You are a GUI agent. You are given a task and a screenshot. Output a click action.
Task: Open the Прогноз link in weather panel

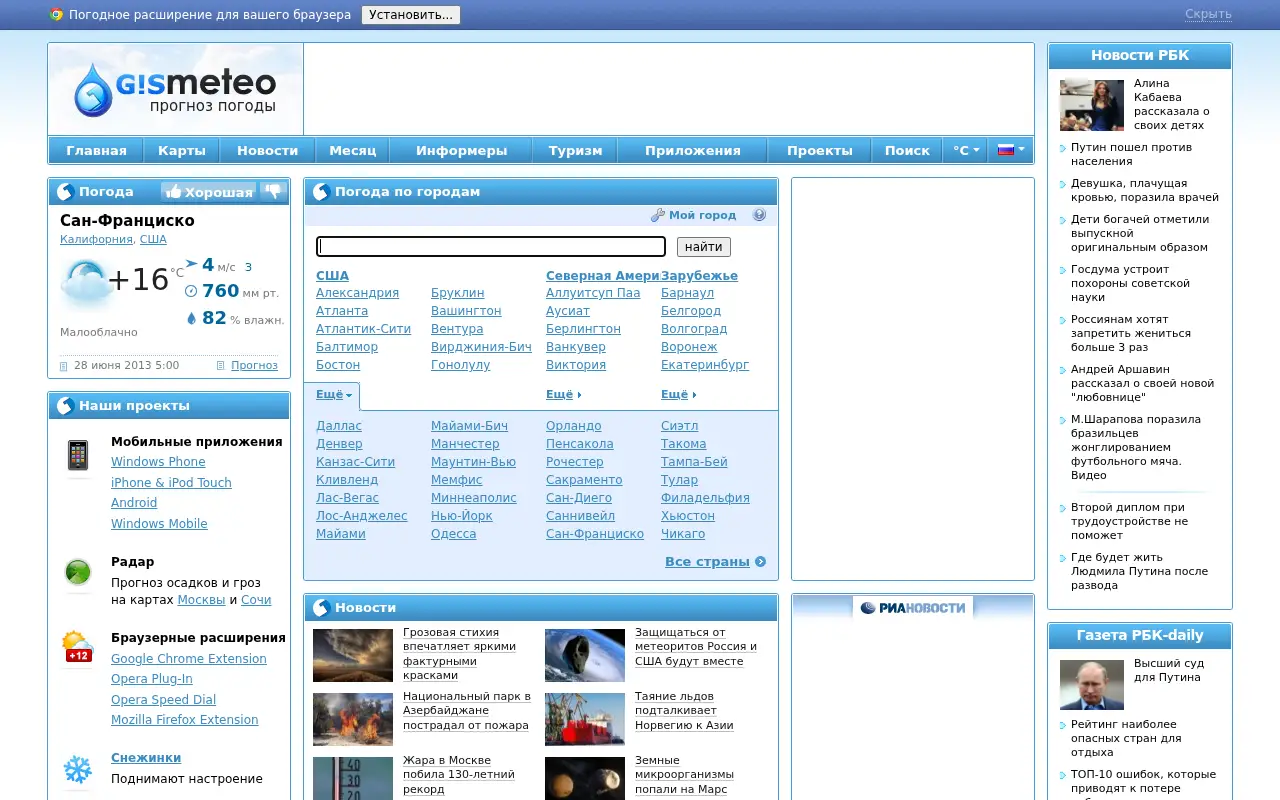[254, 365]
